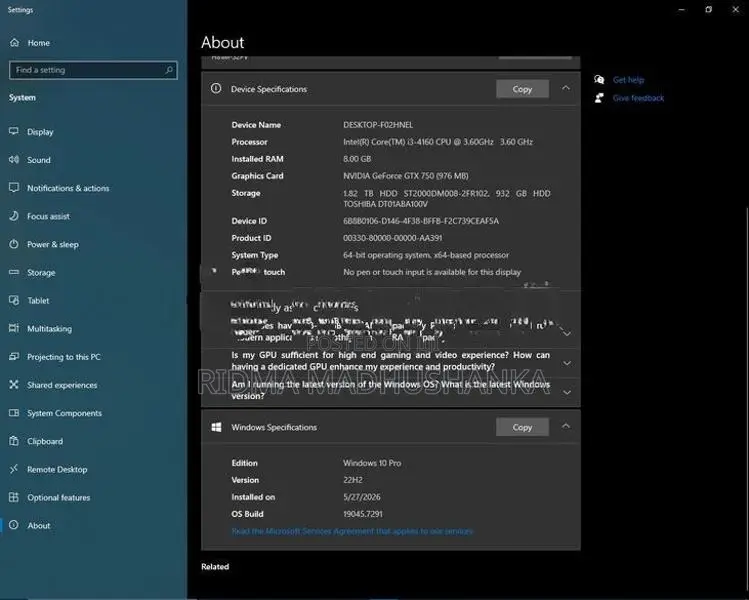Click the Sound speaker icon
The height and width of the screenshot is (600, 749).
click(14, 160)
